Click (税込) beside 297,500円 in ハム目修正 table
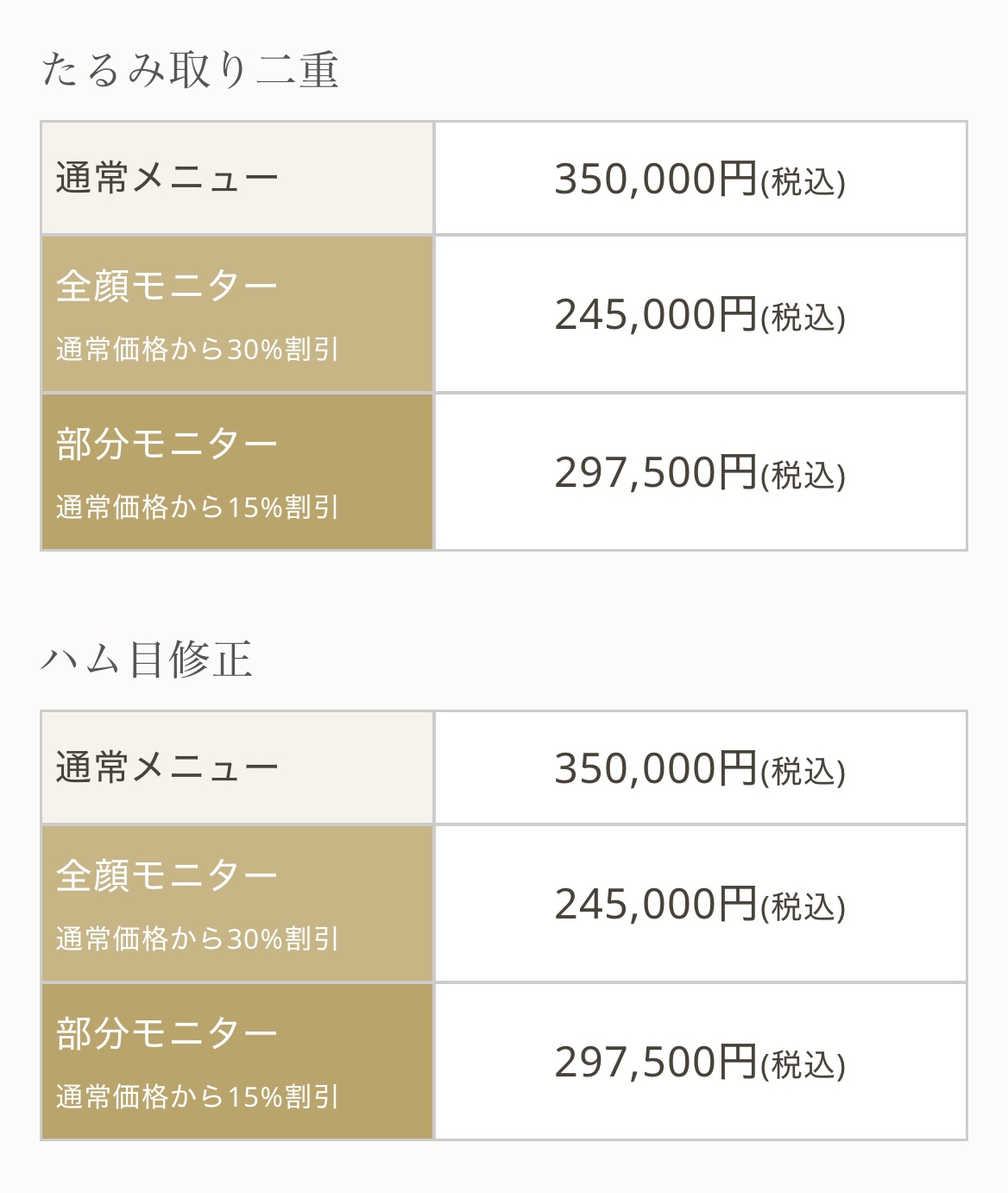1008x1193 pixels. point(803,1065)
